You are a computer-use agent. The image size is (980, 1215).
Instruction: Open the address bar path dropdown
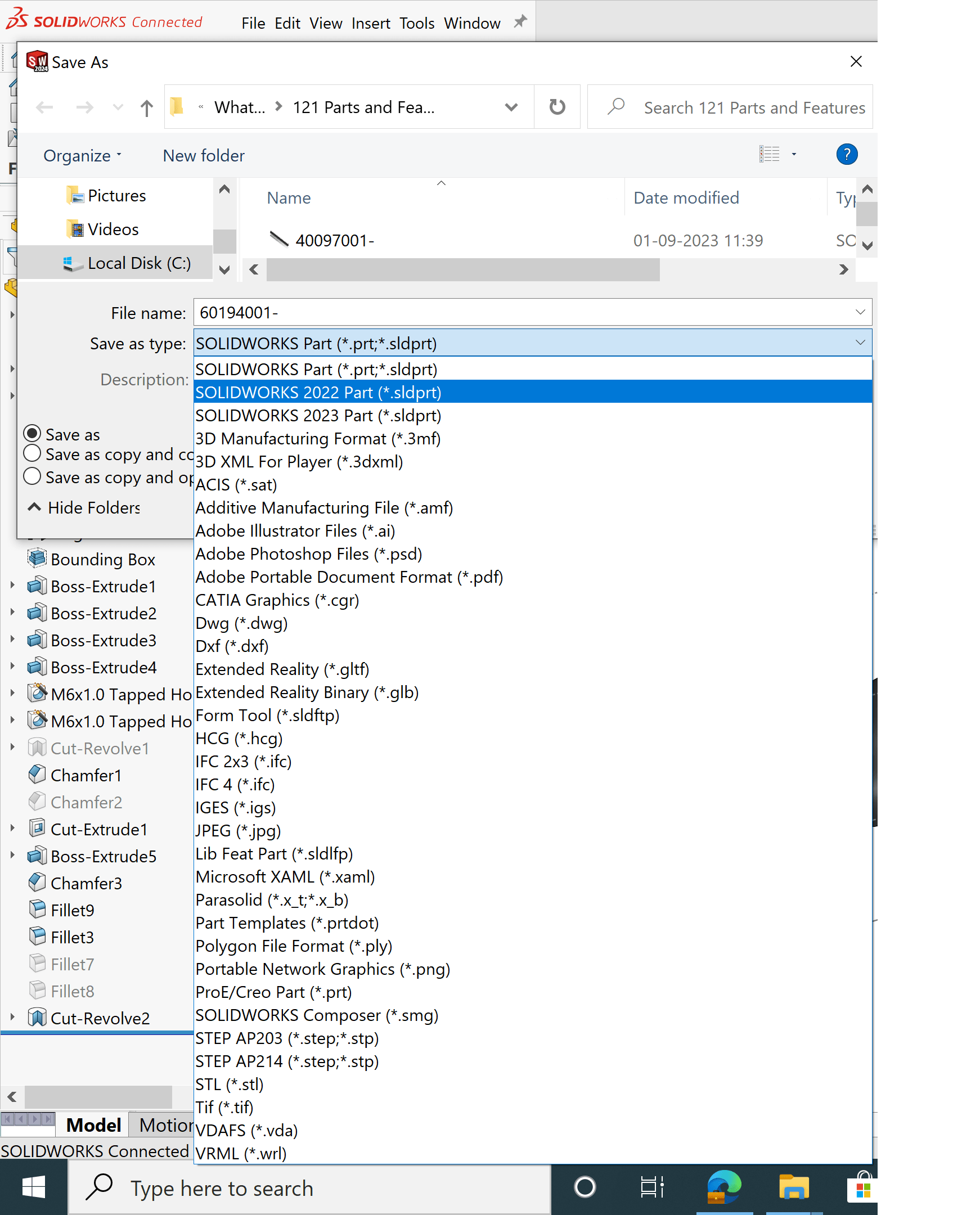[x=511, y=107]
